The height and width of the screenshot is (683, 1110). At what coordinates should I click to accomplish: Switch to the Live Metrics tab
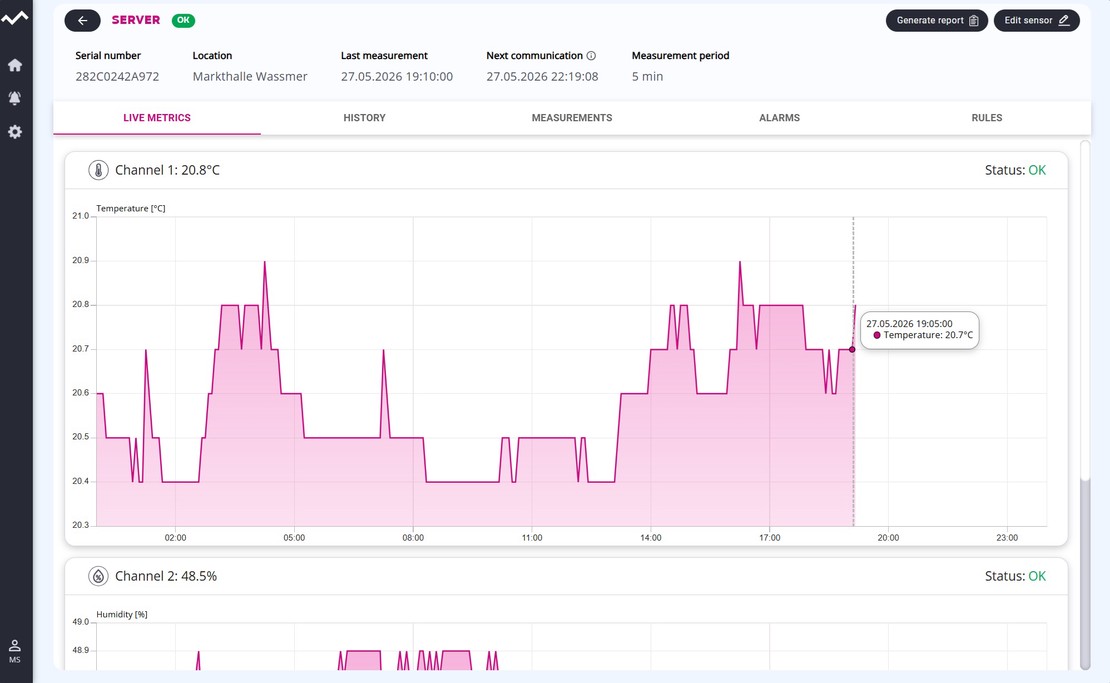(x=157, y=117)
